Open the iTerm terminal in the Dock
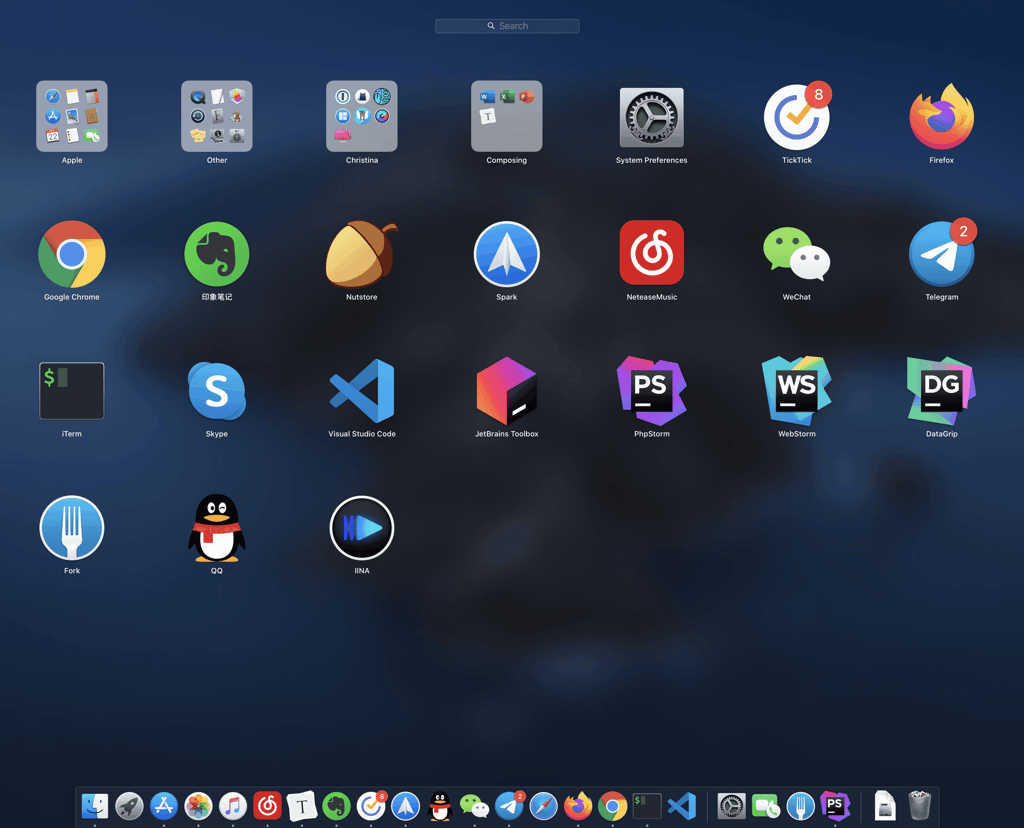This screenshot has height=828, width=1024. click(647, 806)
